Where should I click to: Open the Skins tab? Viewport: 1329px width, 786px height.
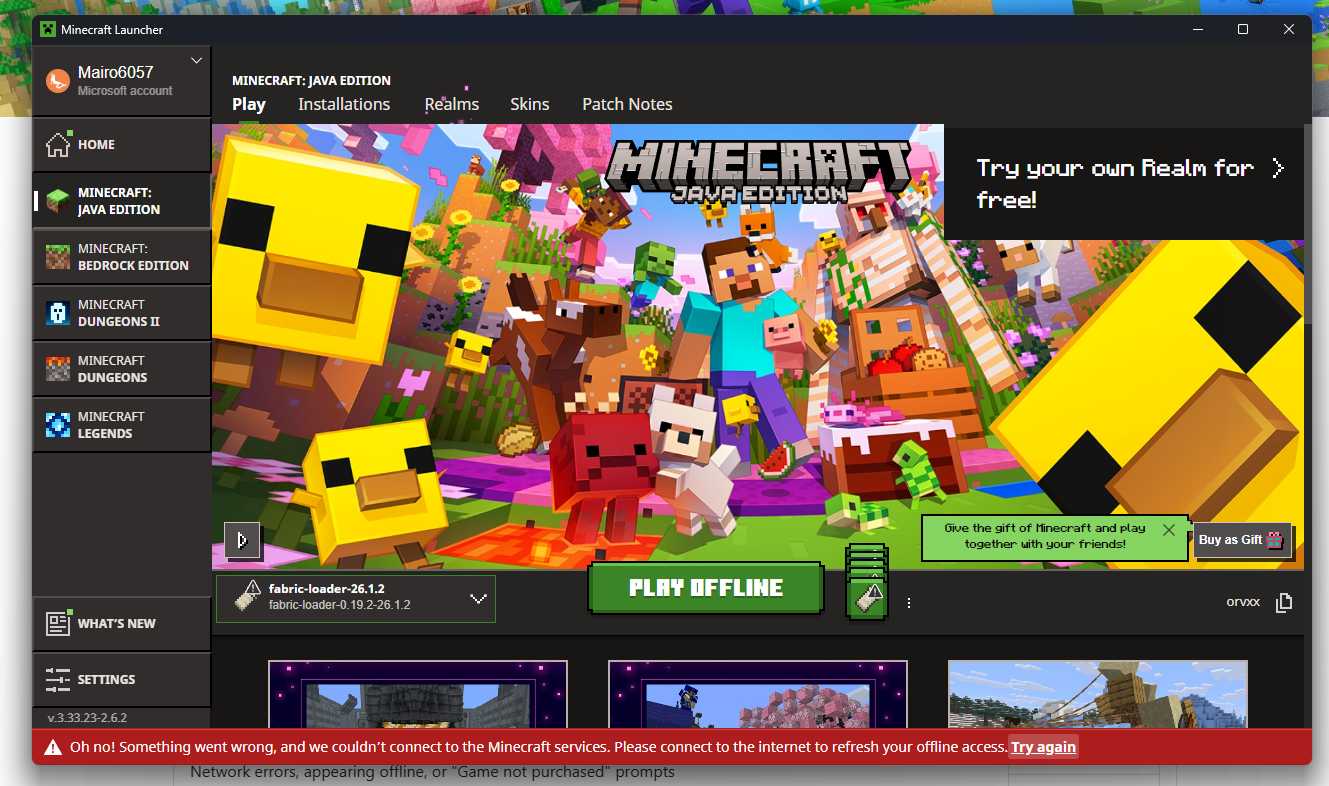530,104
